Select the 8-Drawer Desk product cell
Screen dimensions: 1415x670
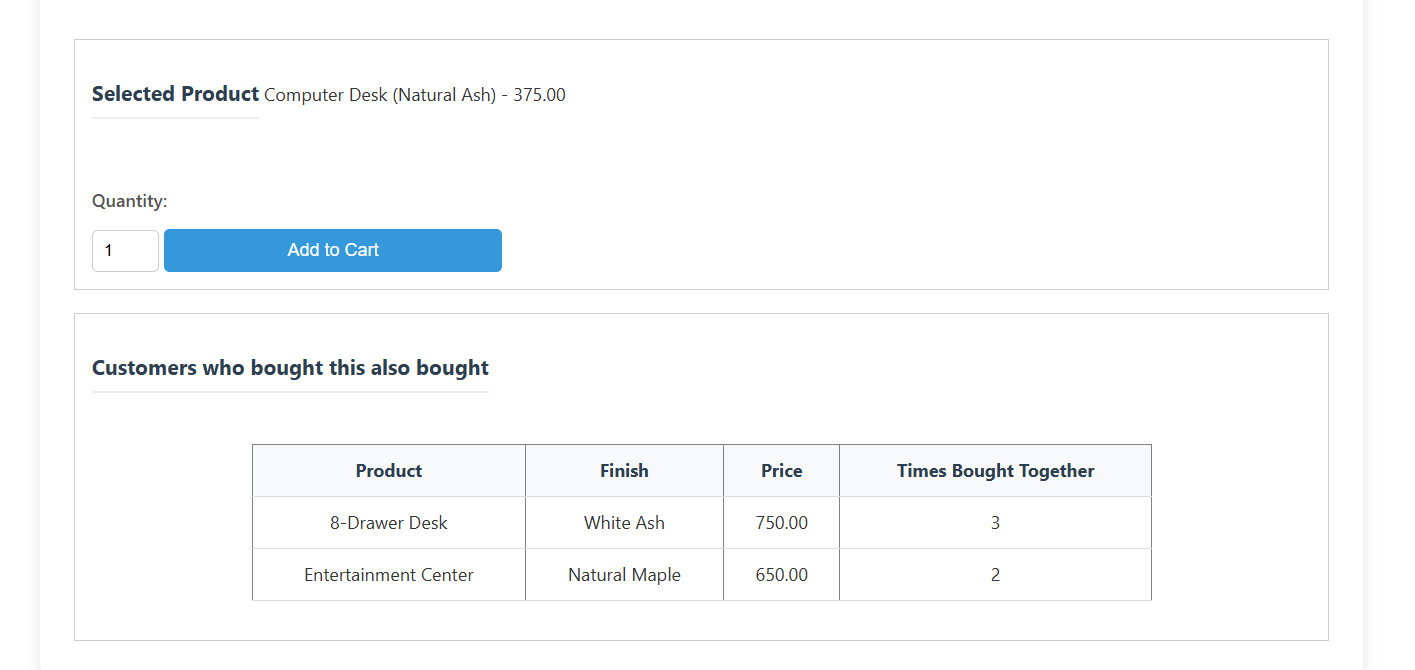389,523
